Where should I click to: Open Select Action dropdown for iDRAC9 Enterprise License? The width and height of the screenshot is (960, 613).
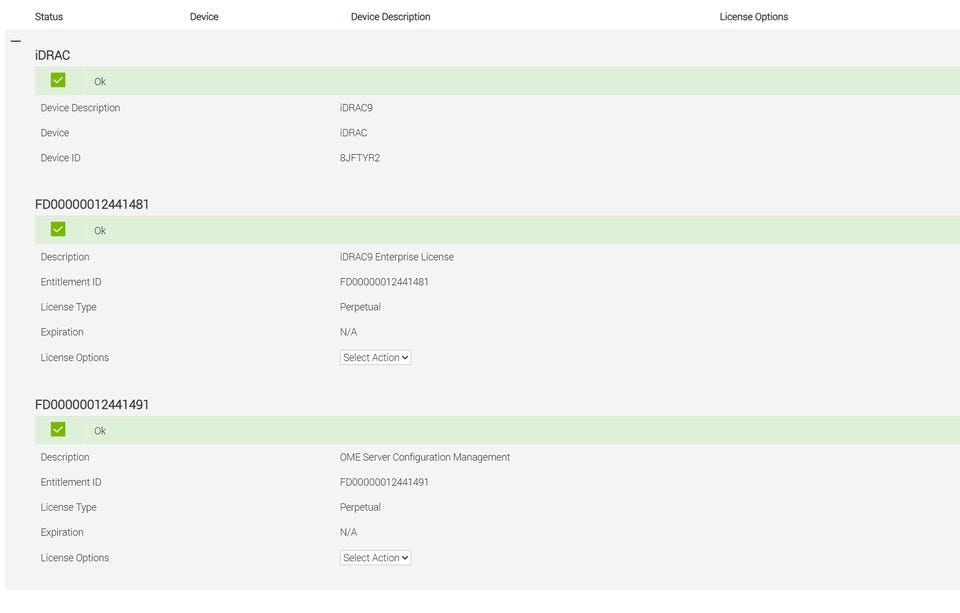click(375, 358)
